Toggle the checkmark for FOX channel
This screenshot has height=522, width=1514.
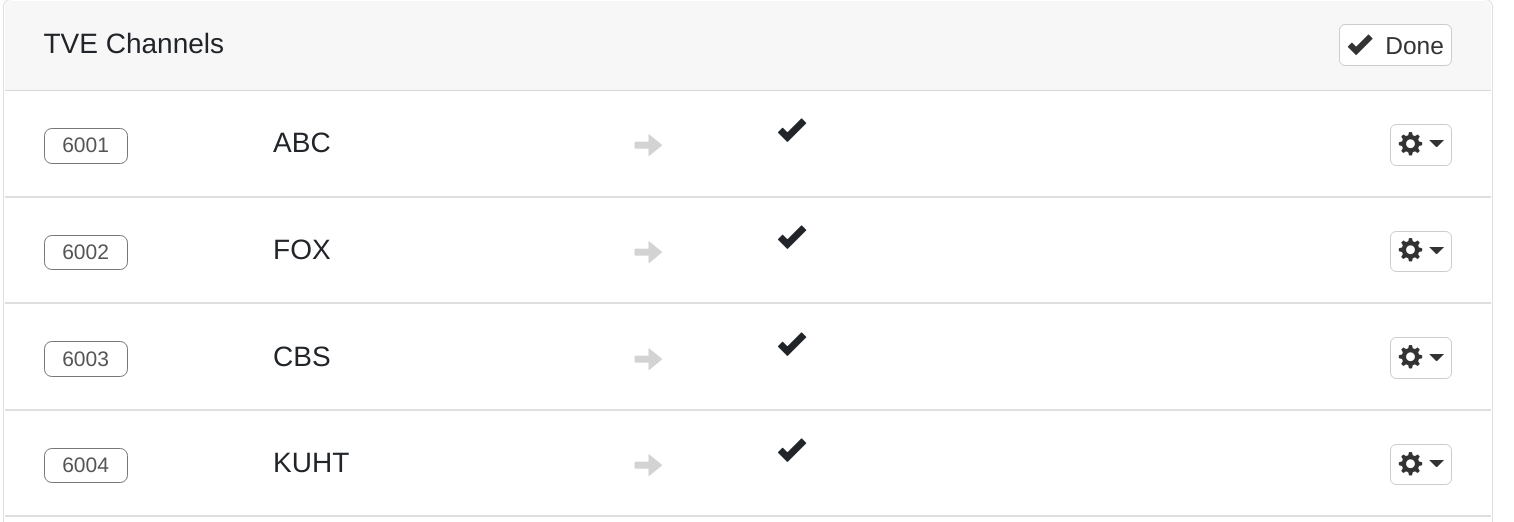pos(791,238)
